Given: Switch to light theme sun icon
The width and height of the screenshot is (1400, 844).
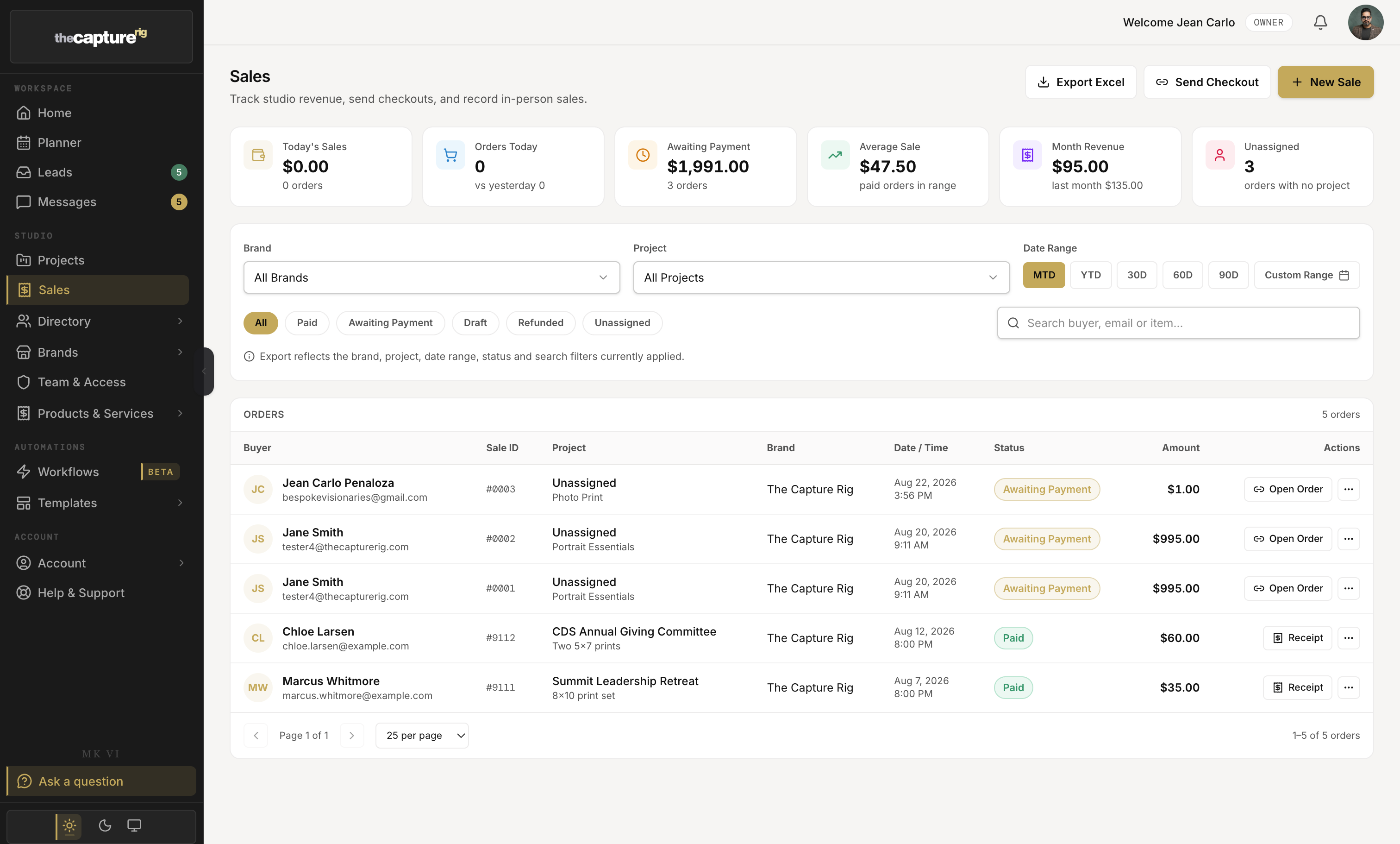Looking at the screenshot, I should tap(69, 825).
